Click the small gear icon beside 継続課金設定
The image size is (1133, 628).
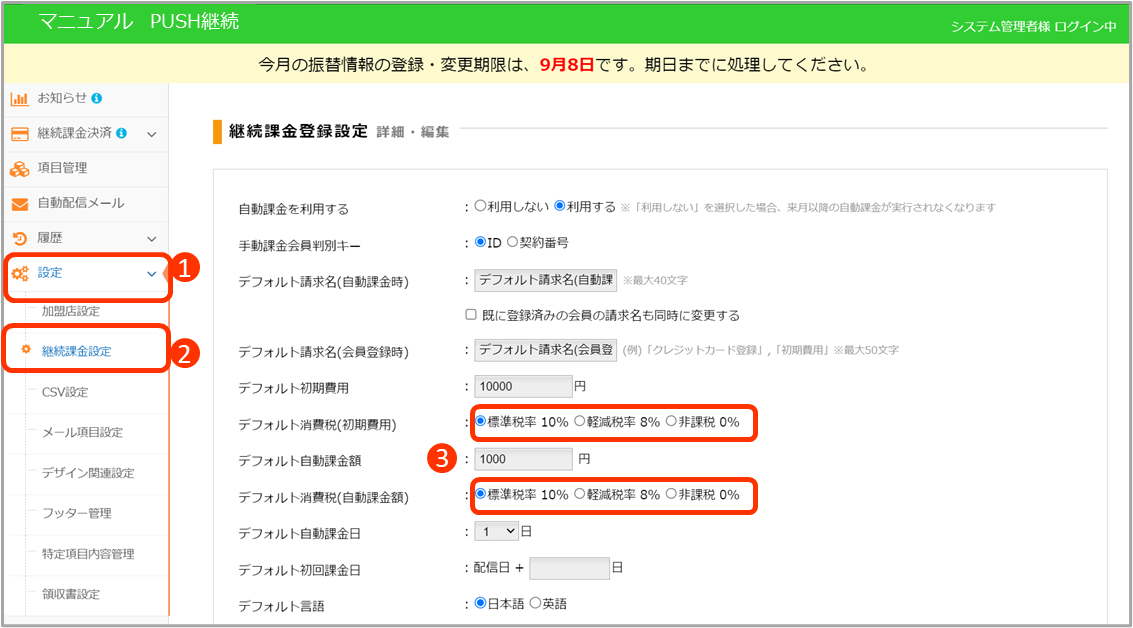click(x=26, y=350)
